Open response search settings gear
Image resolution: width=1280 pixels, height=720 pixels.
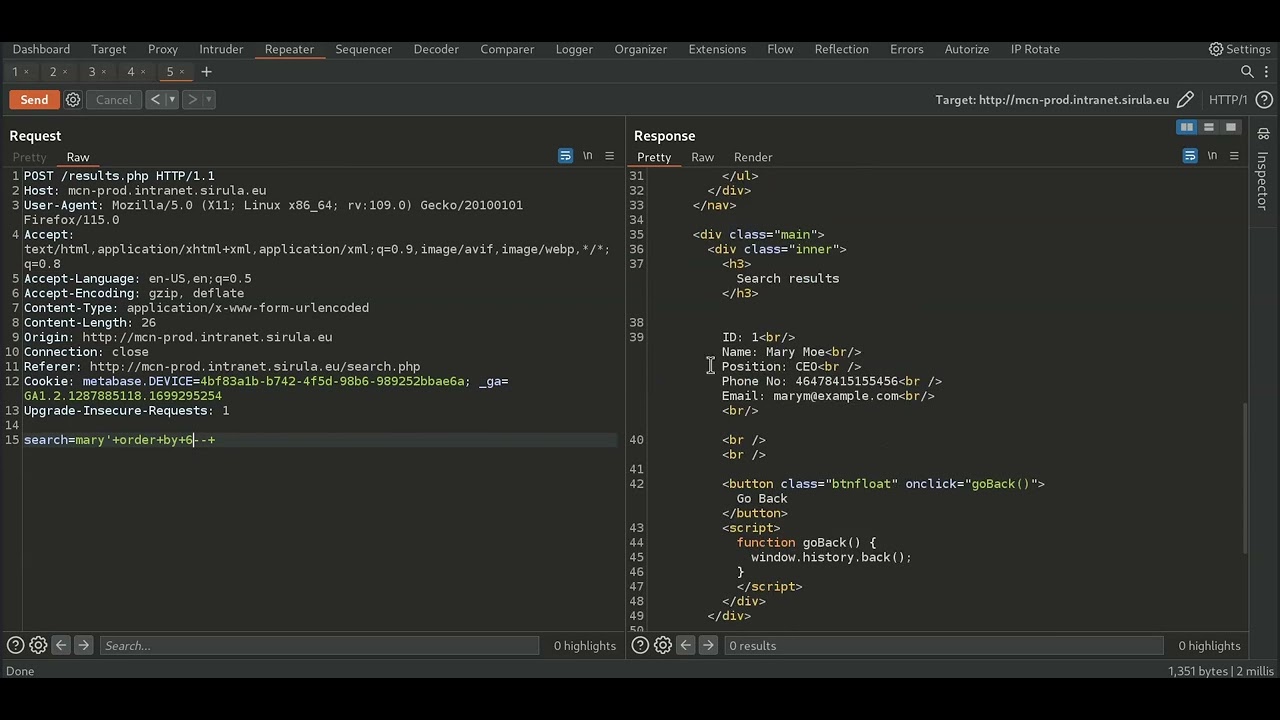point(662,646)
